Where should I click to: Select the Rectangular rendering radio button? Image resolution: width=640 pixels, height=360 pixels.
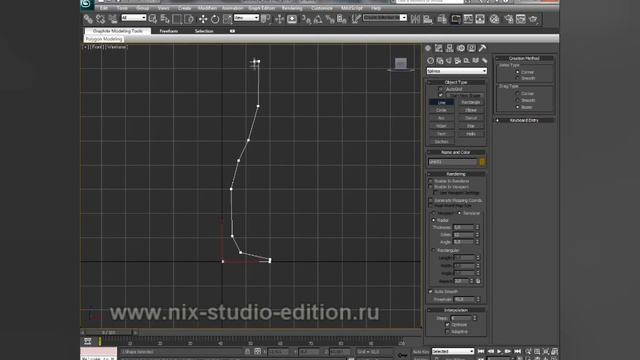tap(433, 250)
